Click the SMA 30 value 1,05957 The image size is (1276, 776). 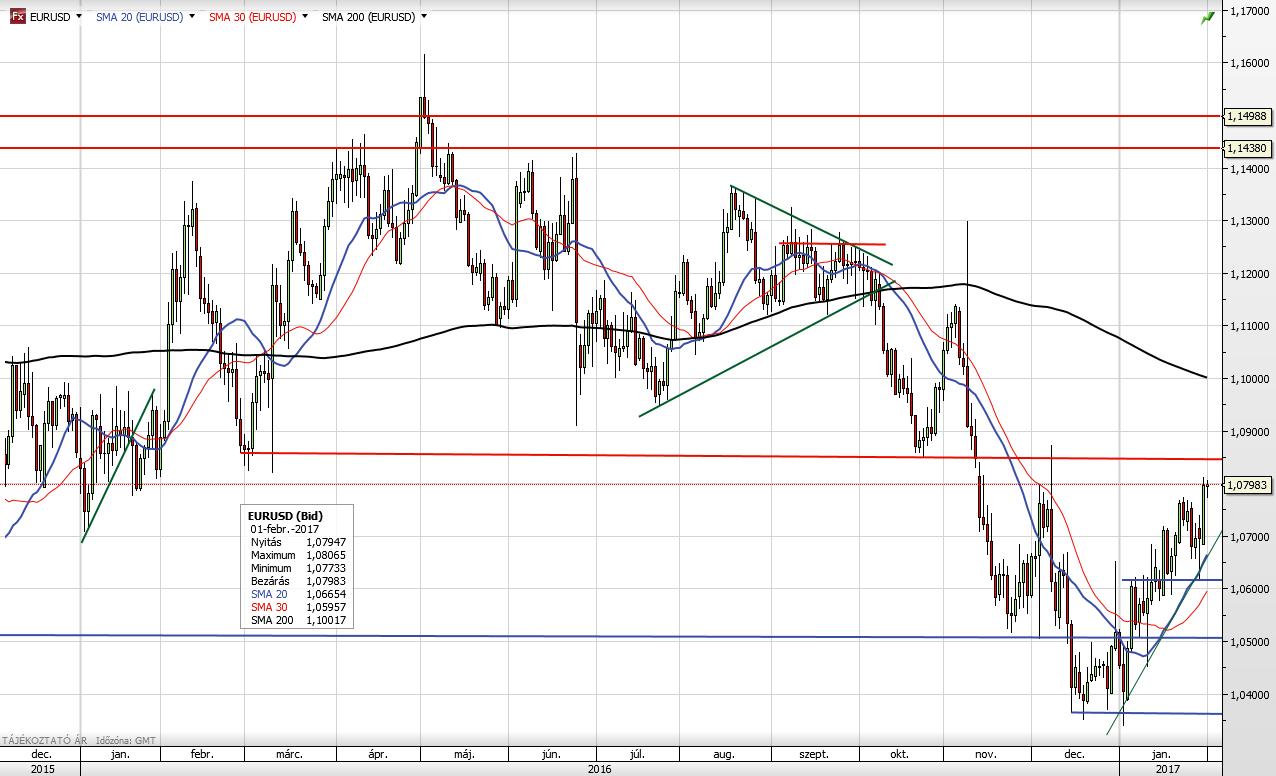[x=326, y=607]
